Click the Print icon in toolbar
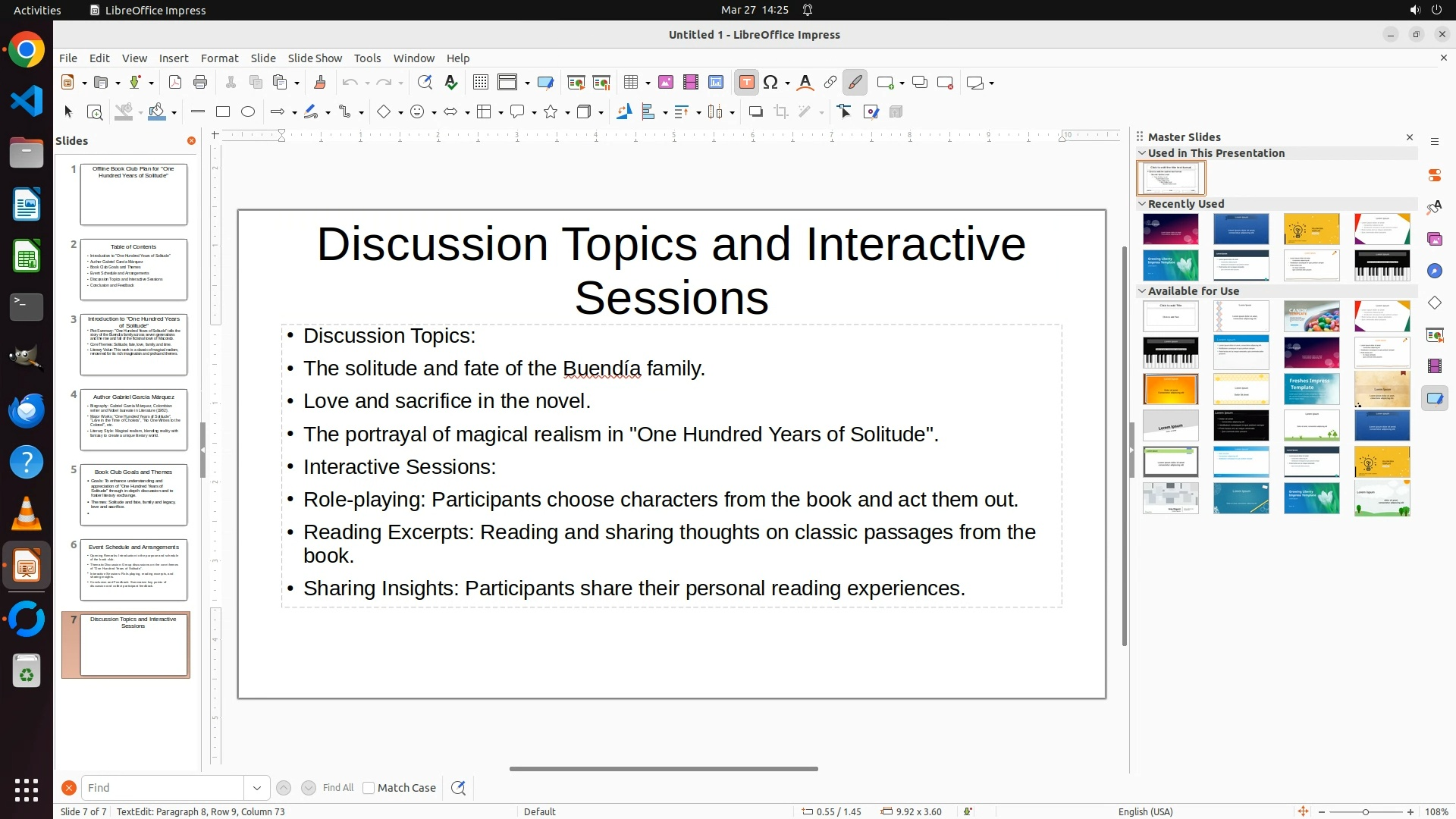Image resolution: width=1456 pixels, height=819 pixels. point(200,83)
